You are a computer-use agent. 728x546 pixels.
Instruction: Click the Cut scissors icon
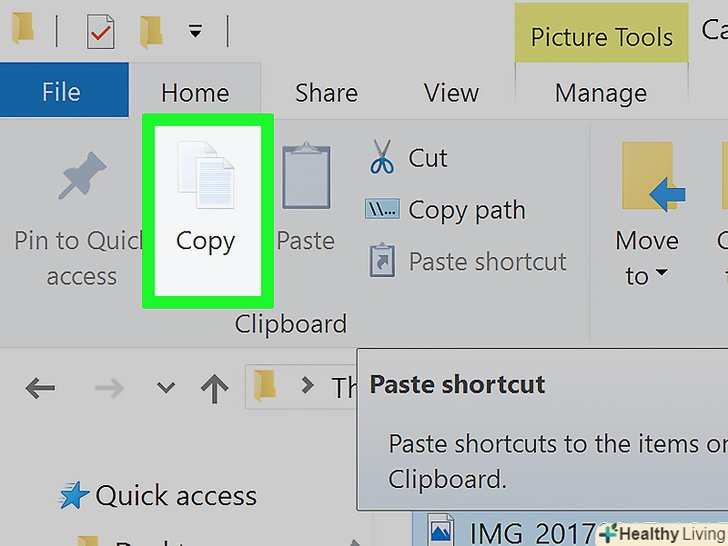point(382,158)
